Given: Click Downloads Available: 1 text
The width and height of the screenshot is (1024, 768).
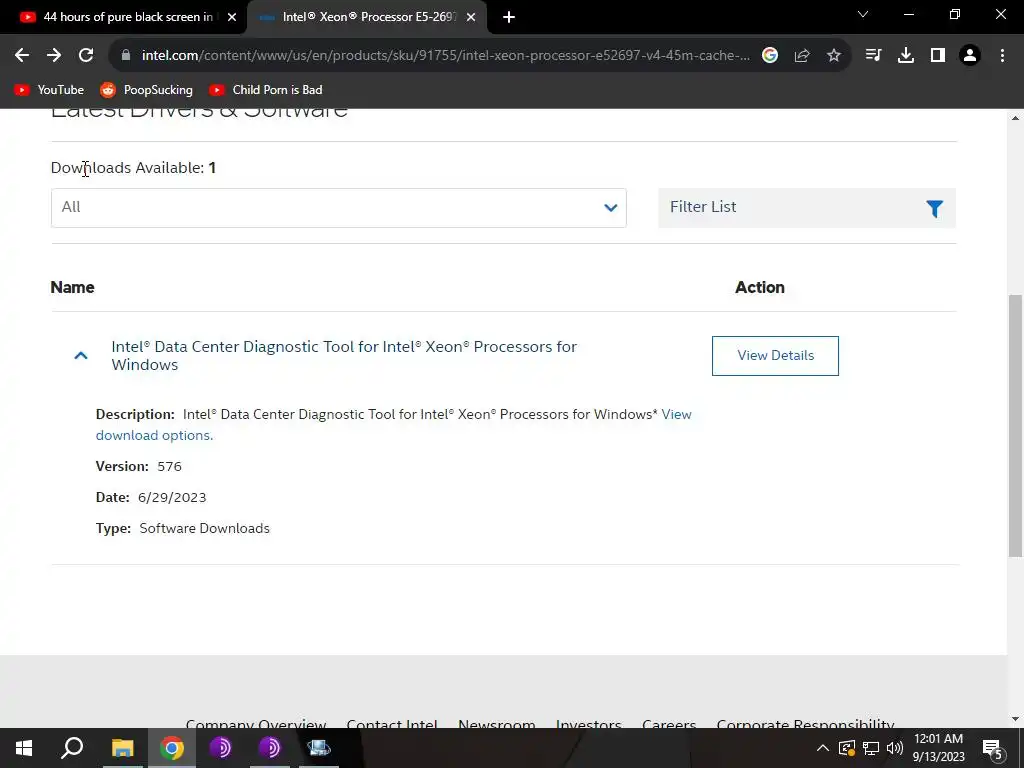Looking at the screenshot, I should [133, 168].
